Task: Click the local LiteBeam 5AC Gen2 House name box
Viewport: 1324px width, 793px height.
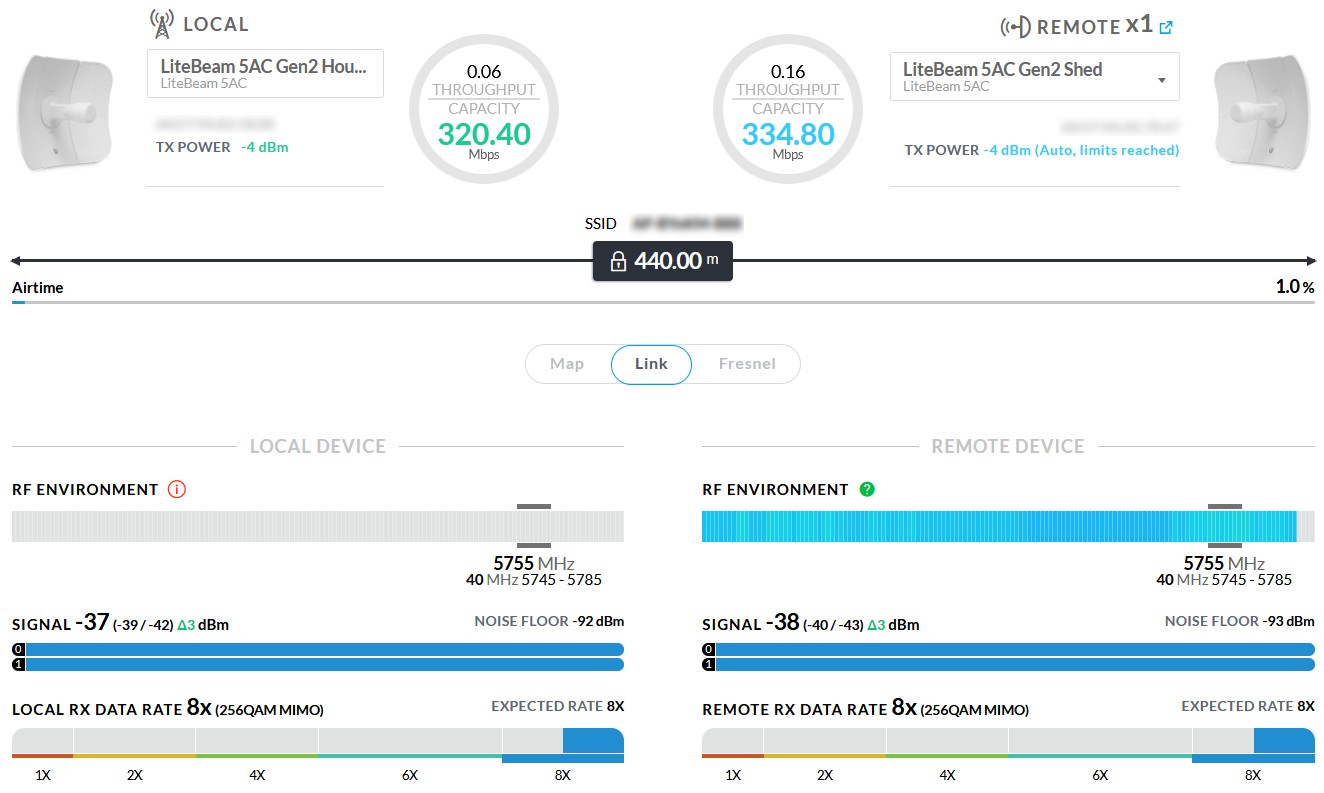Action: [265, 75]
